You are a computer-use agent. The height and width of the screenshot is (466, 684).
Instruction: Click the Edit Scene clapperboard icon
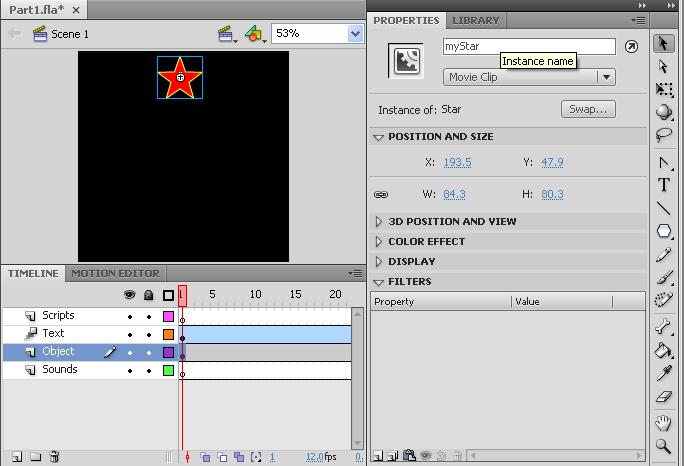coord(226,34)
